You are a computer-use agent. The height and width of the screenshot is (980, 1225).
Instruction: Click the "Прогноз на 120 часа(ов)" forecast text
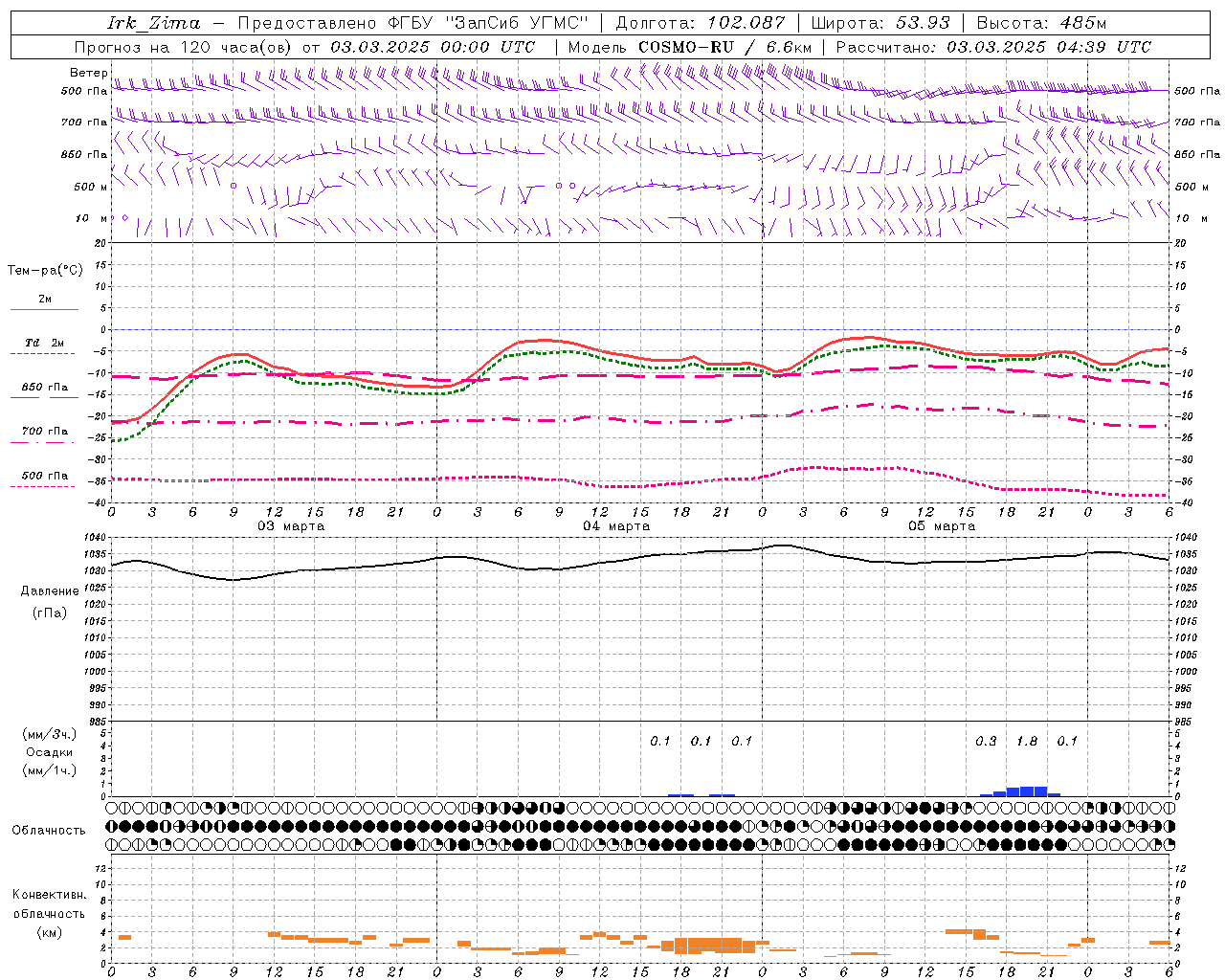tap(184, 47)
